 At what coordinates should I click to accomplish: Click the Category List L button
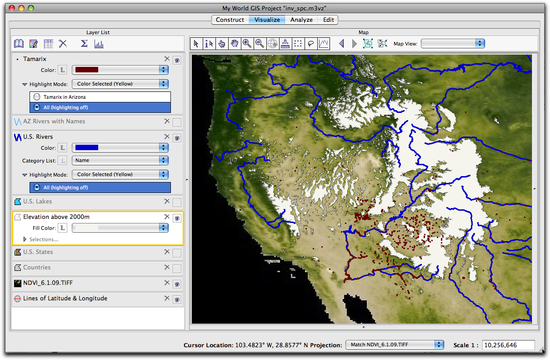62,160
